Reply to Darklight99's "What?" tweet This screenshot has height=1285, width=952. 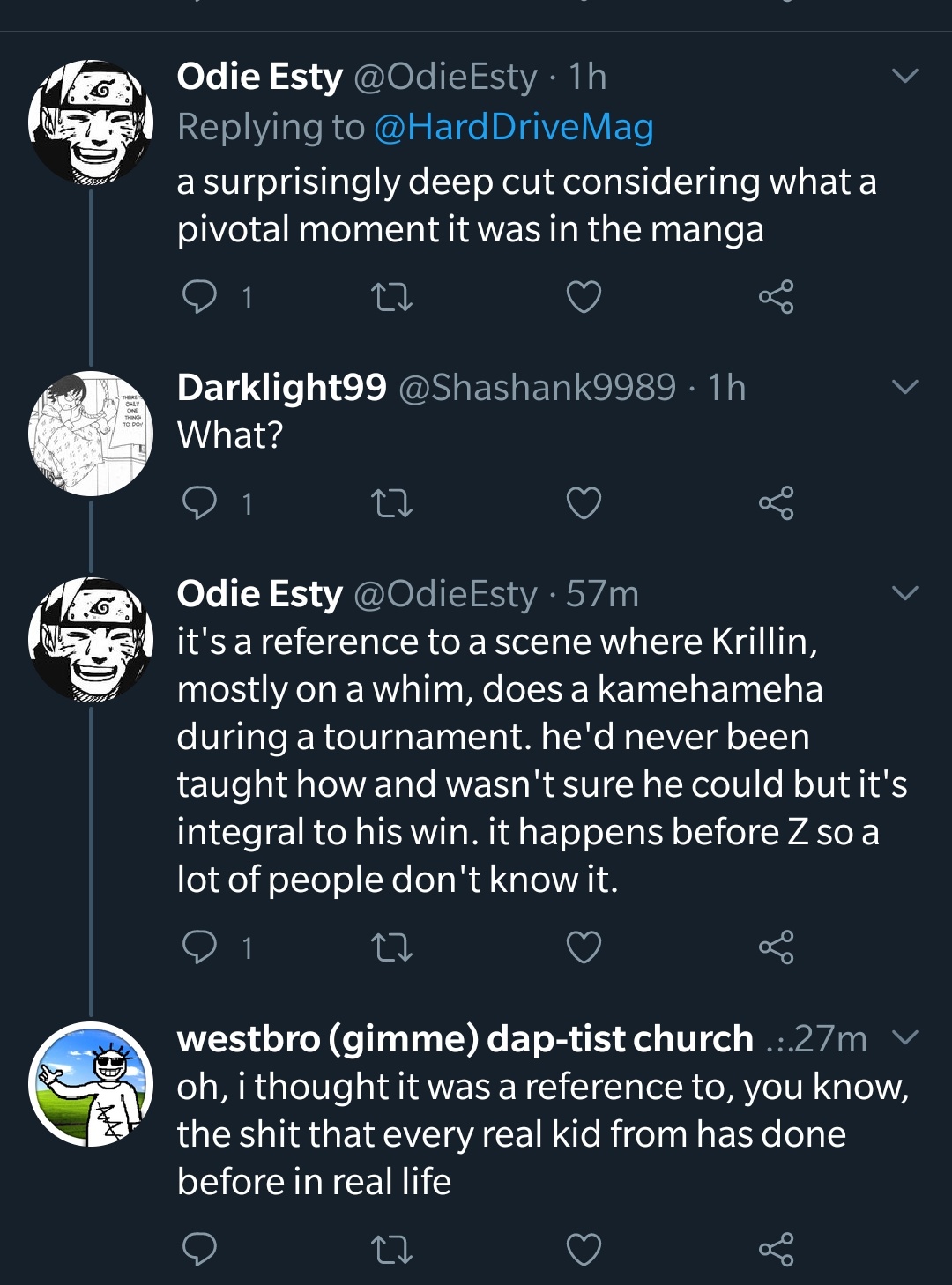[x=200, y=503]
